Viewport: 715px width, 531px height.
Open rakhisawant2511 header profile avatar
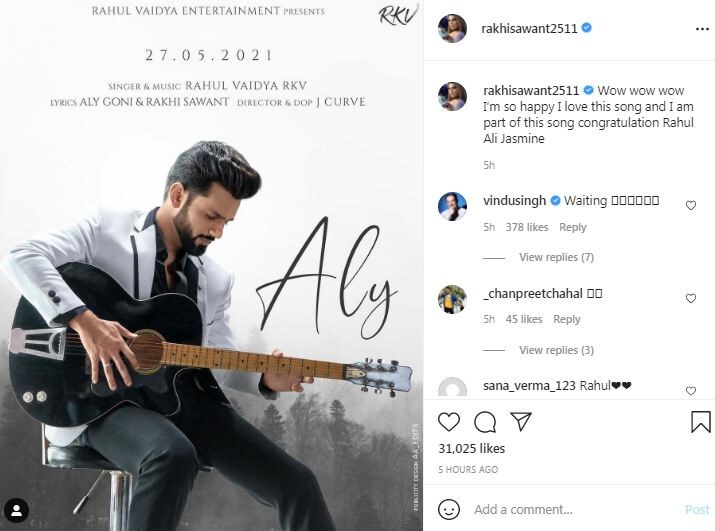pos(452,28)
